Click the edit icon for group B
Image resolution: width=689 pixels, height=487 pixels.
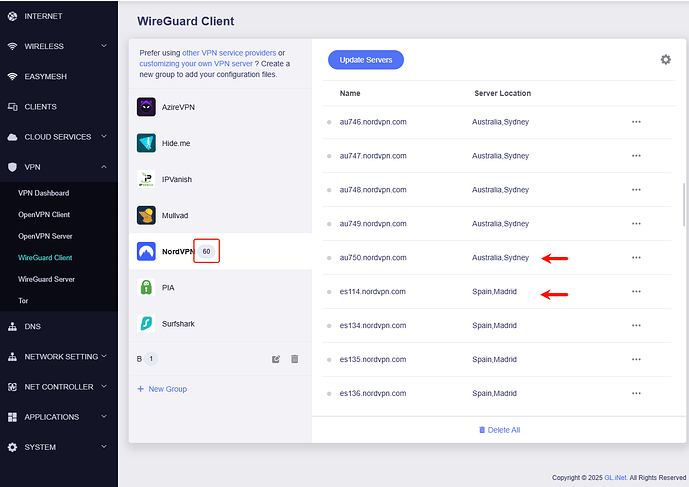coord(276,359)
